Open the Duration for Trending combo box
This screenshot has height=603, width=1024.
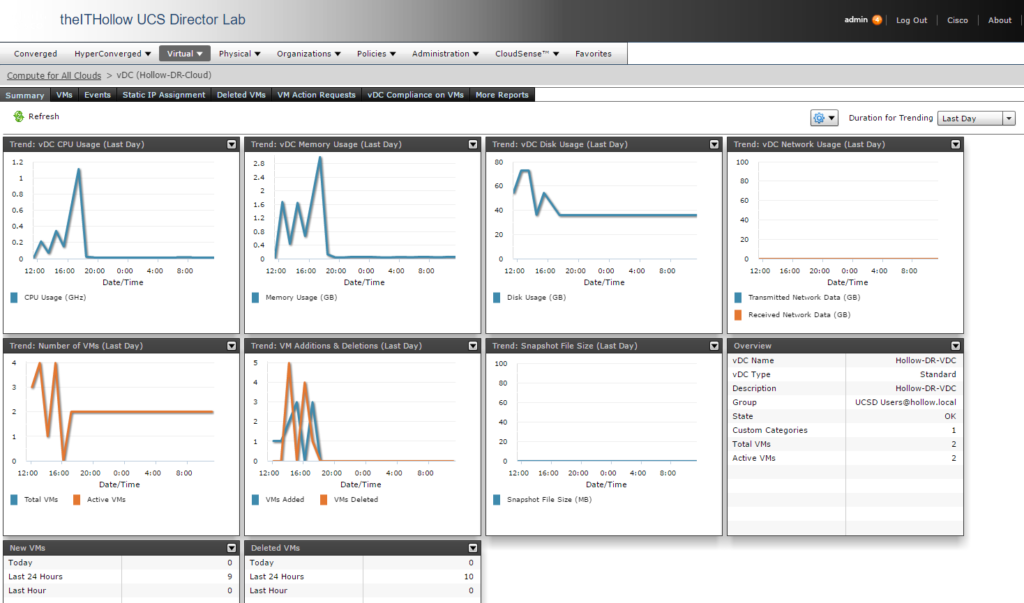click(x=976, y=118)
